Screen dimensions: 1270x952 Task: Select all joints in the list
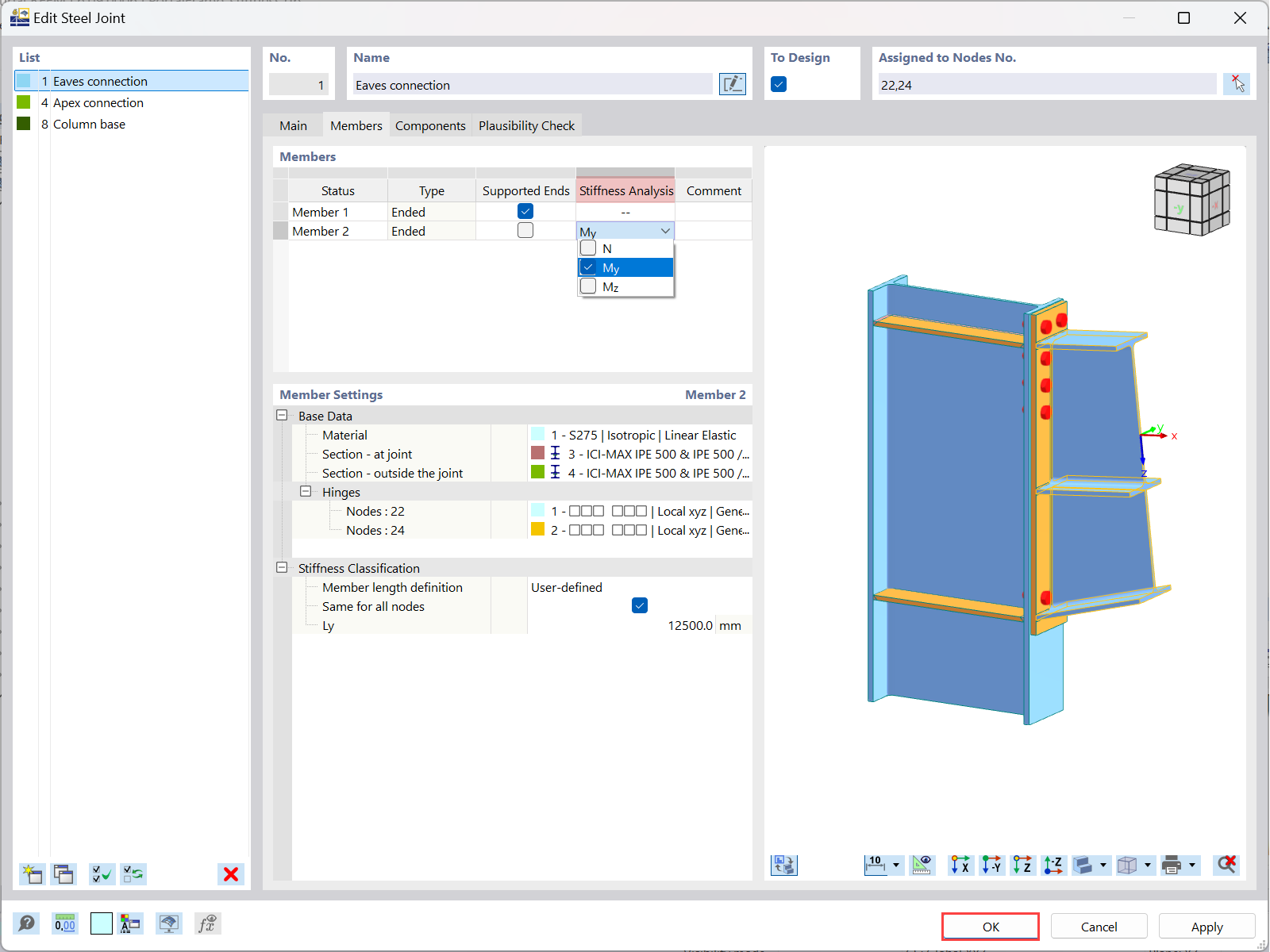point(102,874)
